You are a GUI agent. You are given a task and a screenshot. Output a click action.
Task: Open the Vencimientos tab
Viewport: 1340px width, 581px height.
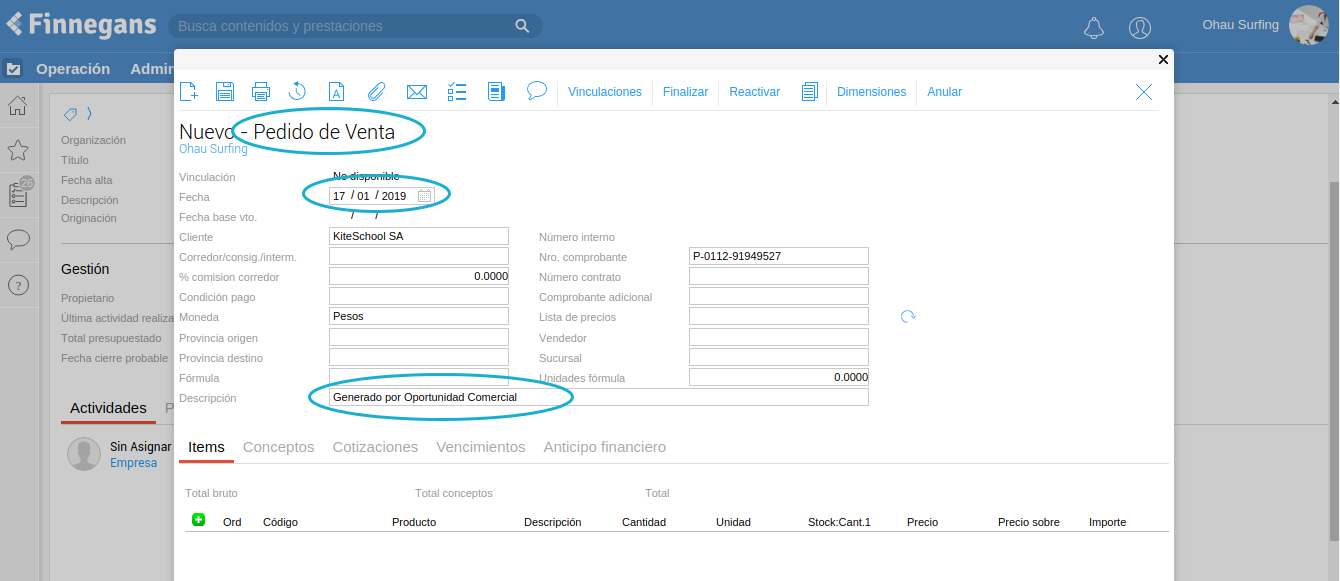tap(480, 447)
